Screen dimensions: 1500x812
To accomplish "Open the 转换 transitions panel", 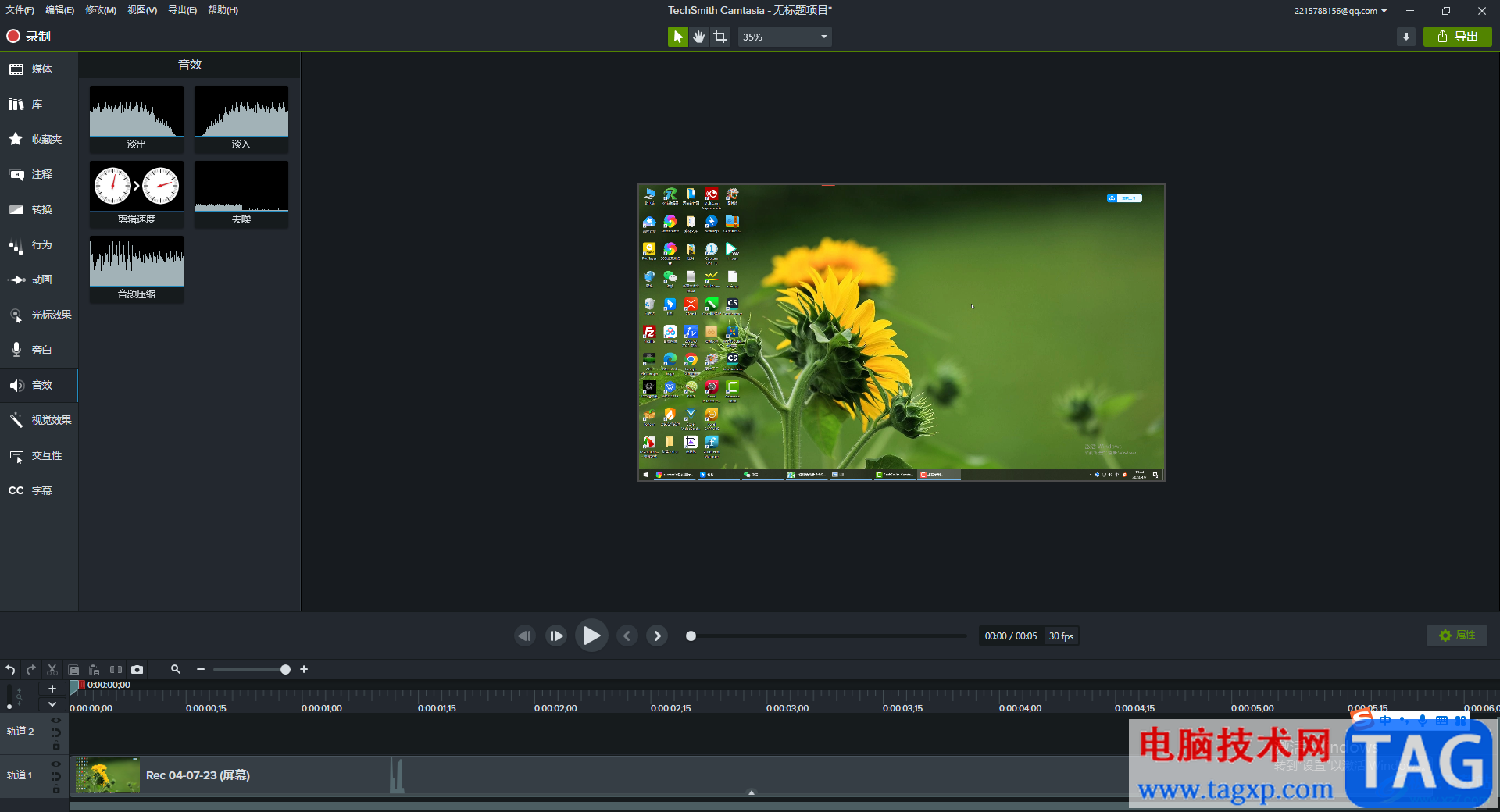I will tap(39, 209).
